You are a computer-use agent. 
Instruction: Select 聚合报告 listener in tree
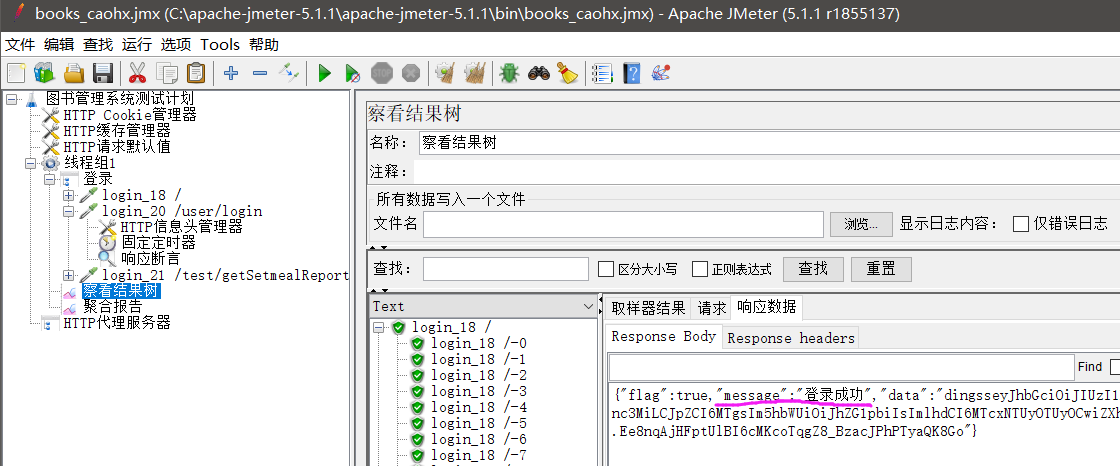[112, 307]
